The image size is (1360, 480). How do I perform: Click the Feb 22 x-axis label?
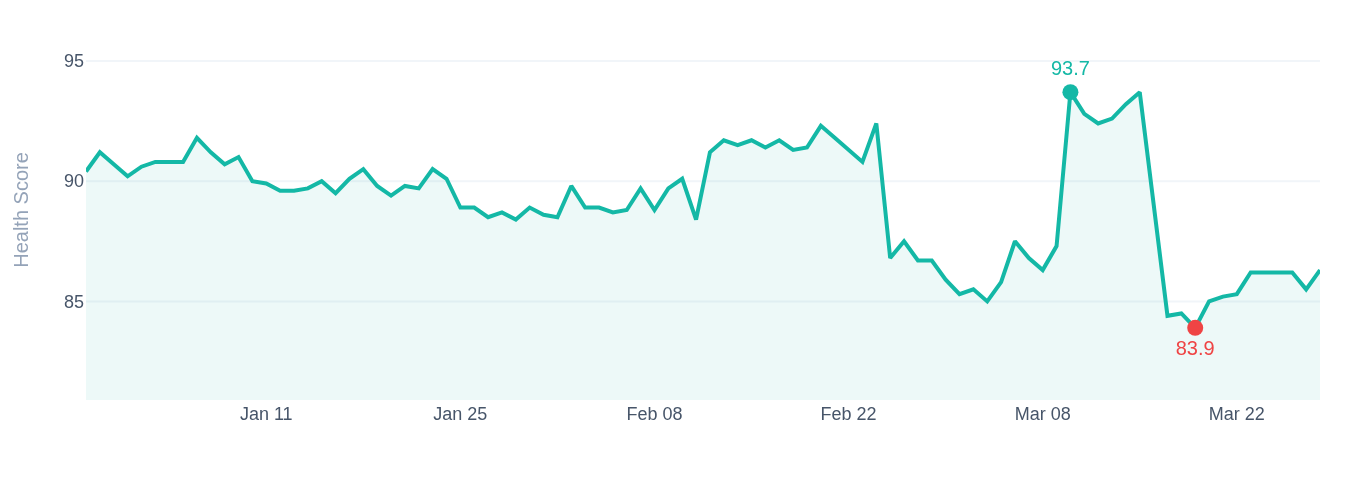(x=848, y=414)
